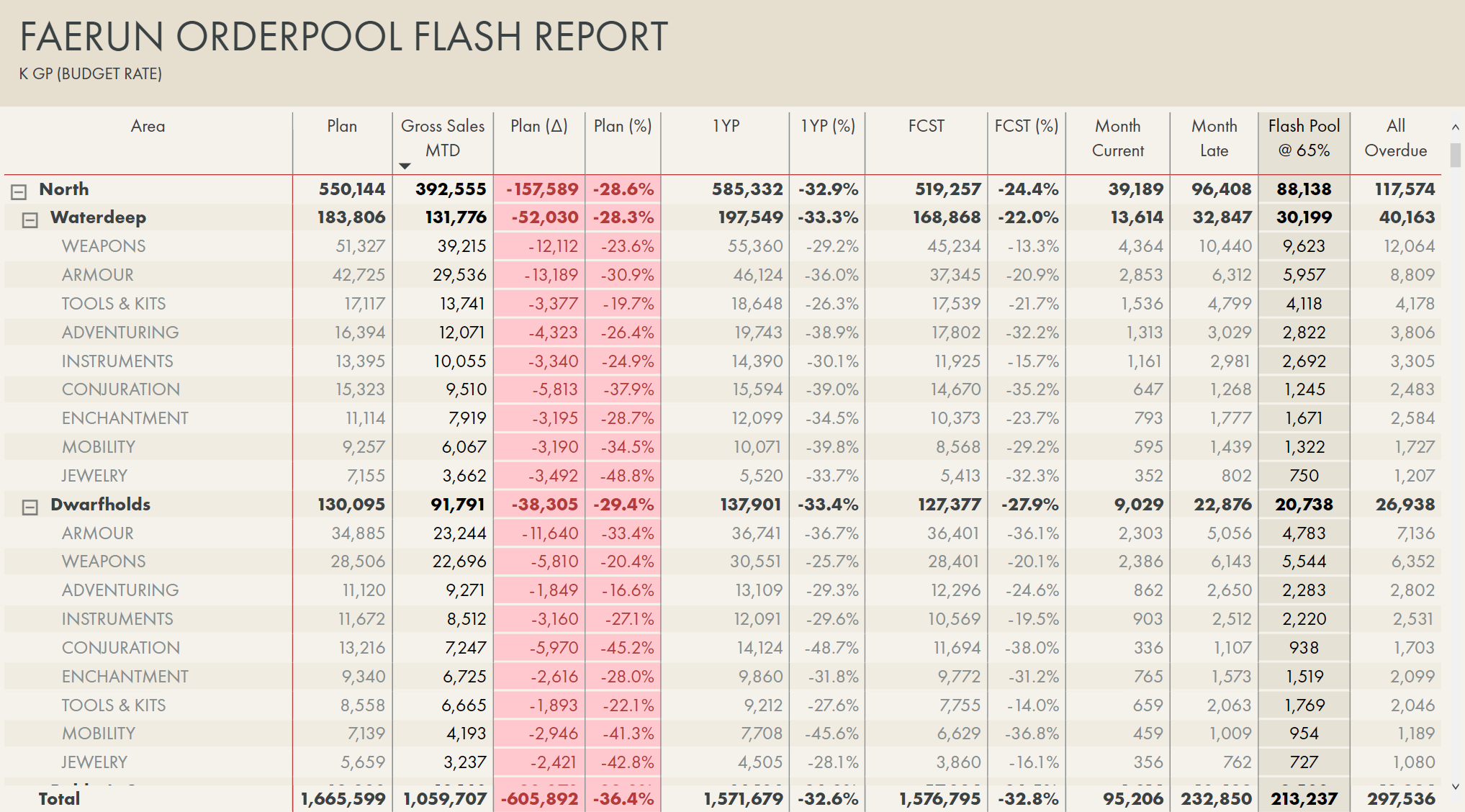Click the 213,237 Flash Pool total value
This screenshot has width=1465, height=812.
point(1303,798)
